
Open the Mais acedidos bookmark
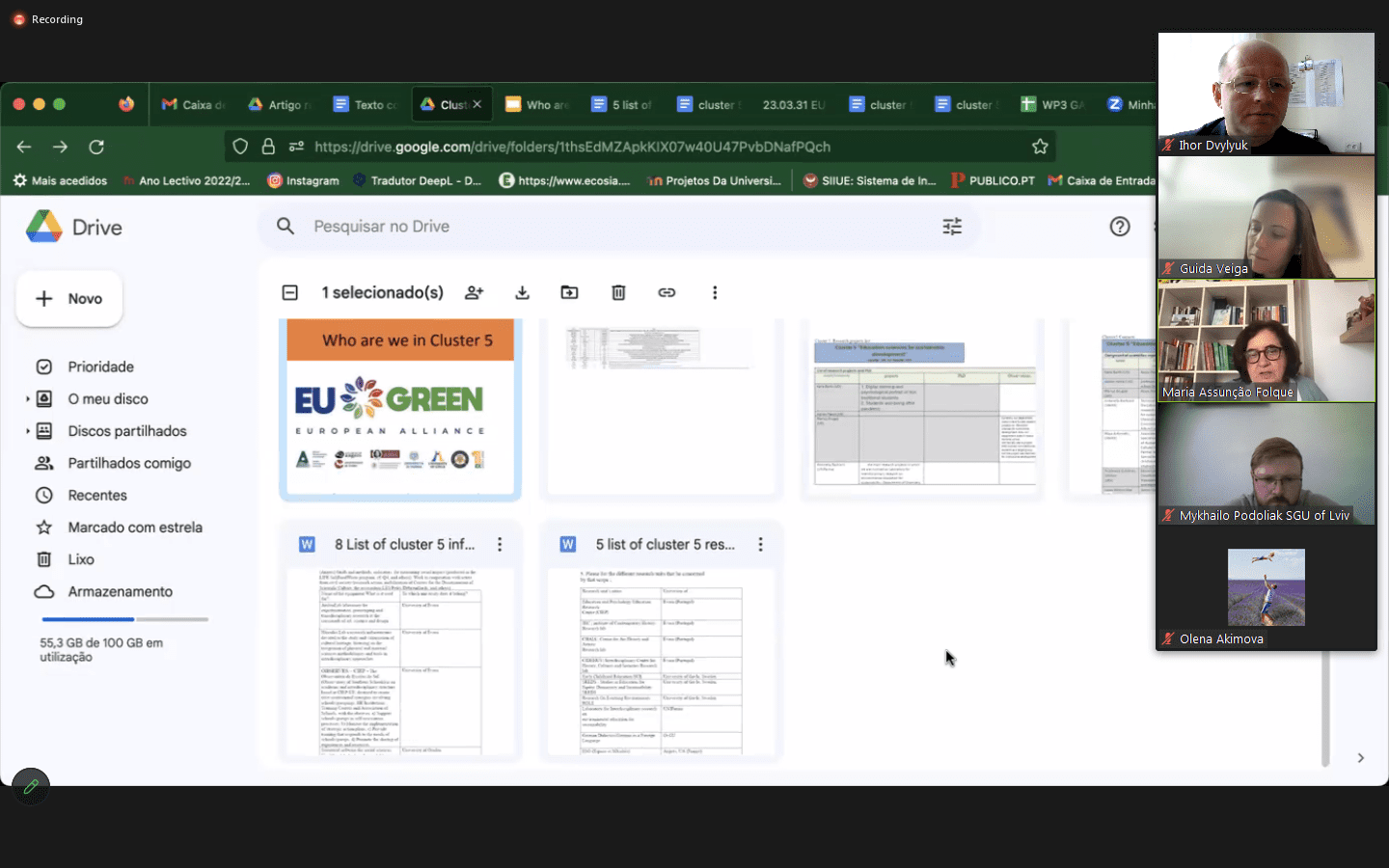[x=60, y=180]
